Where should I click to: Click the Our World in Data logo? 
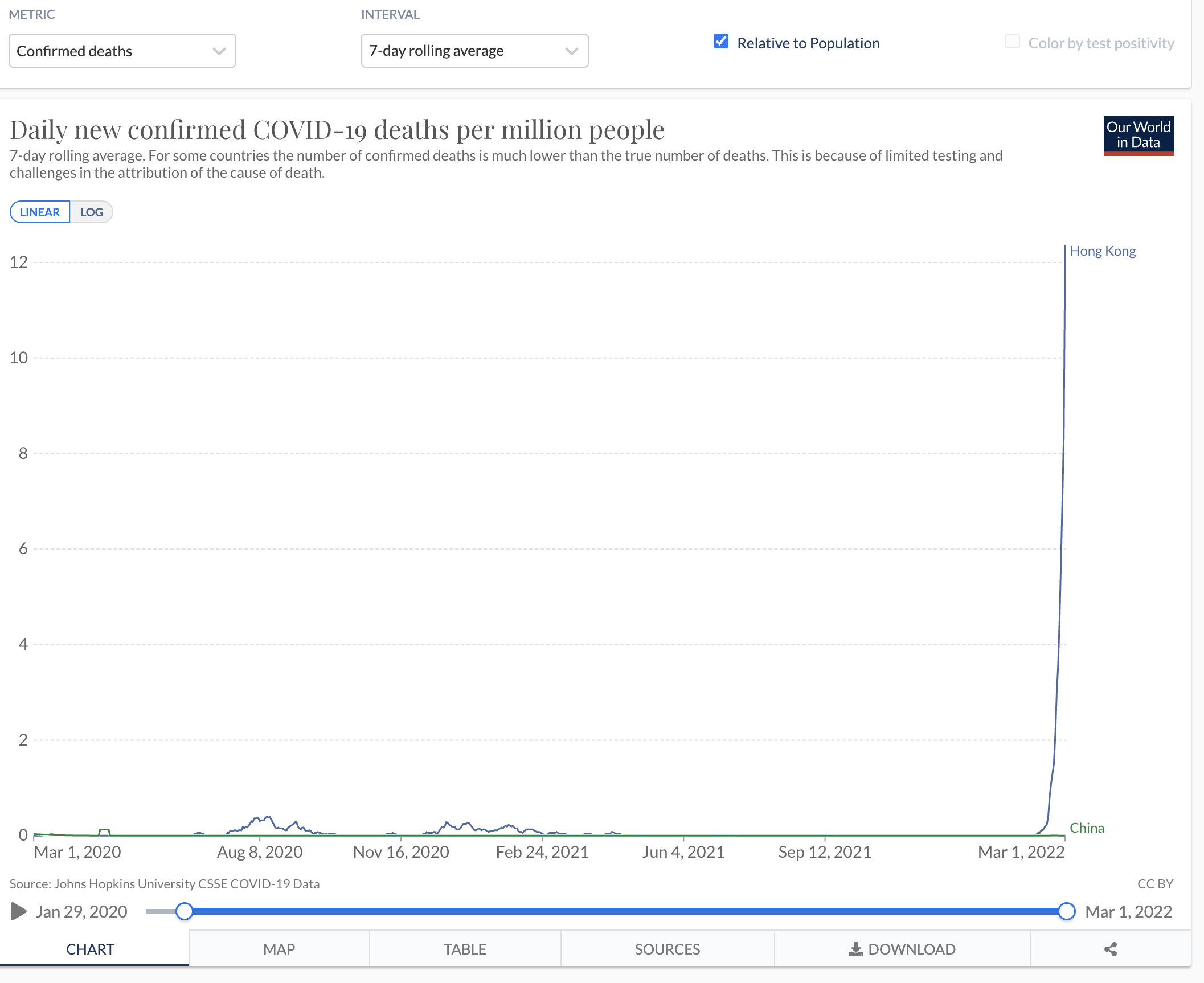coord(1138,136)
